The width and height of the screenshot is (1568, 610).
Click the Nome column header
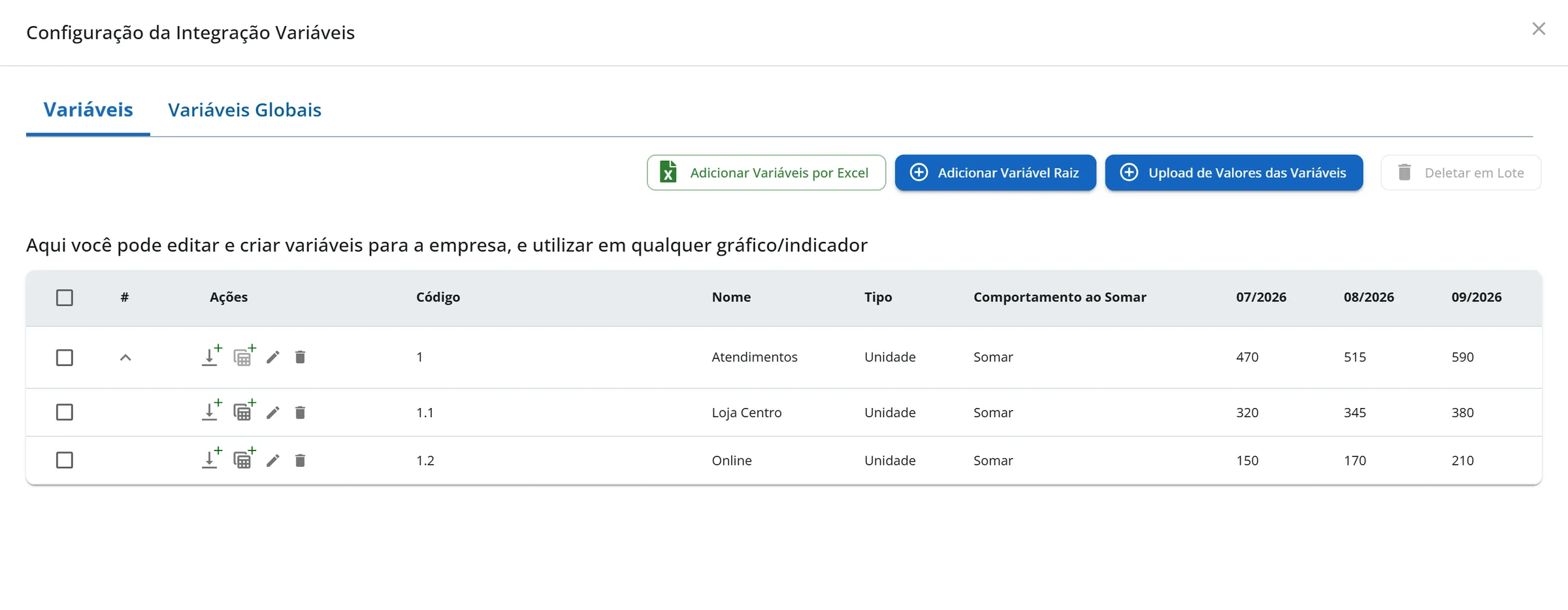(x=731, y=297)
